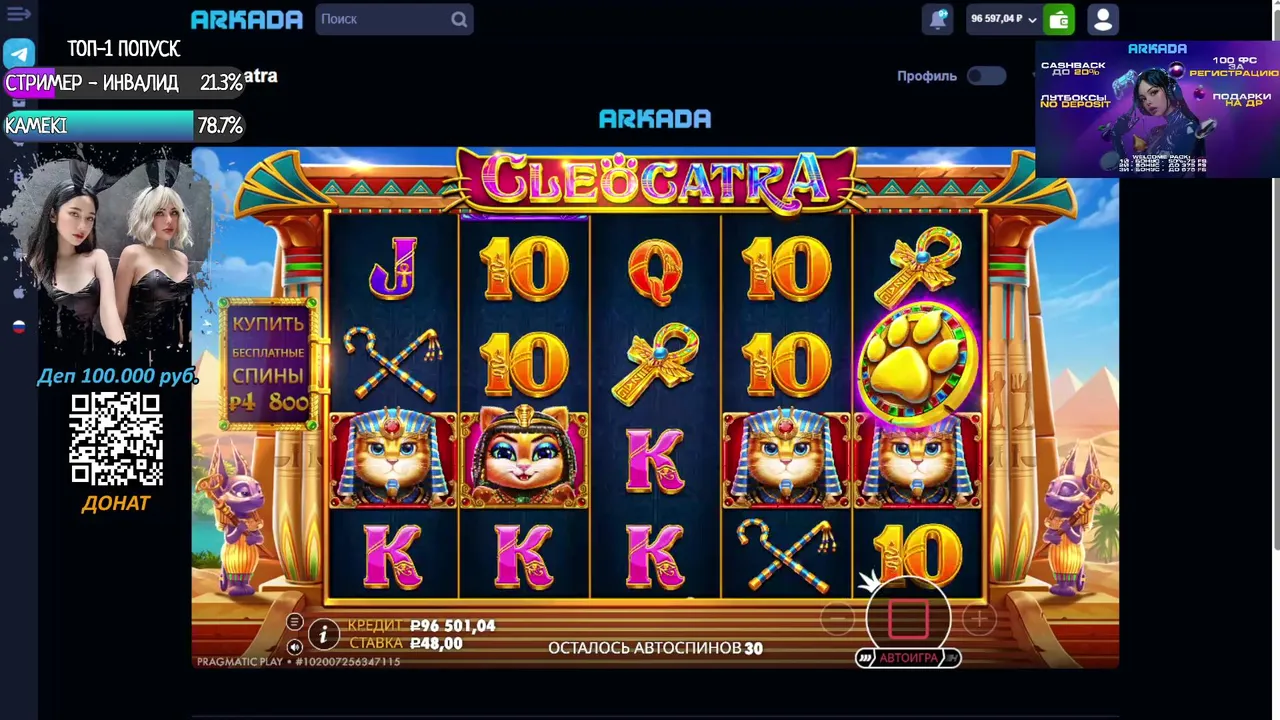The image size is (1280, 720).
Task: Click the game info 'i' icon
Action: [x=323, y=633]
